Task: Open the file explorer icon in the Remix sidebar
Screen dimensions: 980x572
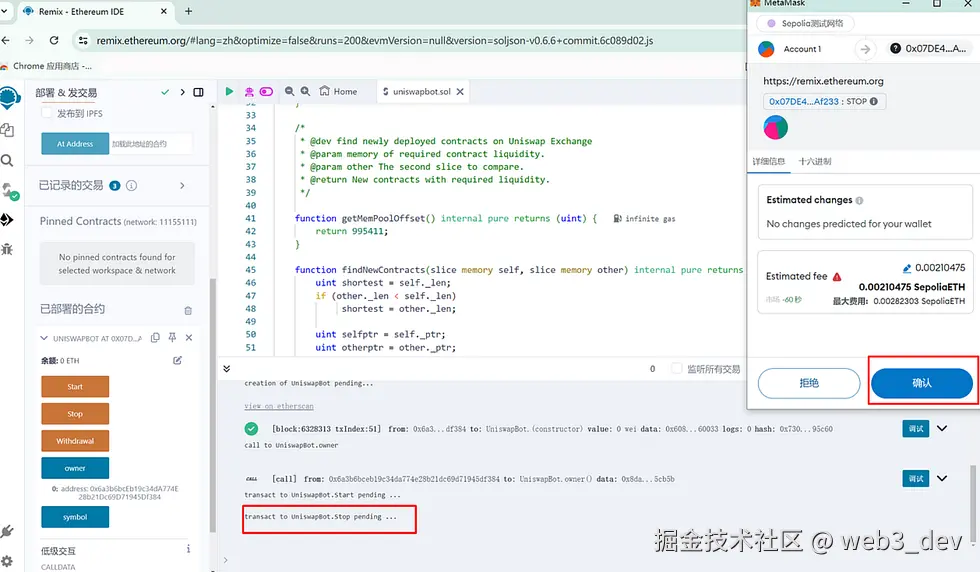Action: (x=7, y=129)
